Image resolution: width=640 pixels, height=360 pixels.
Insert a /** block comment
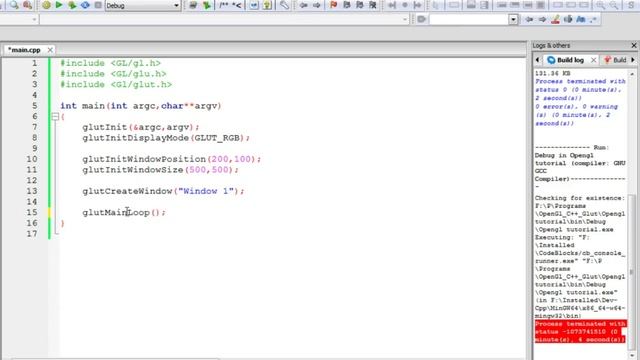click(x=224, y=5)
